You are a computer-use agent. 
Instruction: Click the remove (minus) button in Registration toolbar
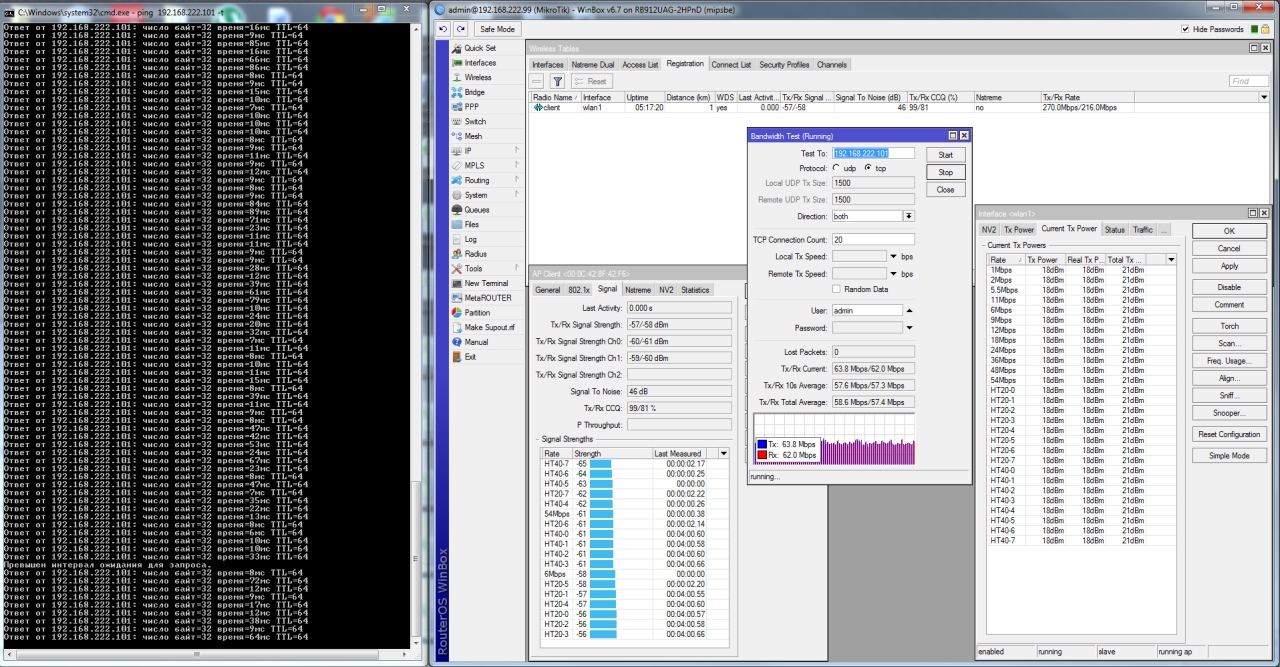[537, 81]
